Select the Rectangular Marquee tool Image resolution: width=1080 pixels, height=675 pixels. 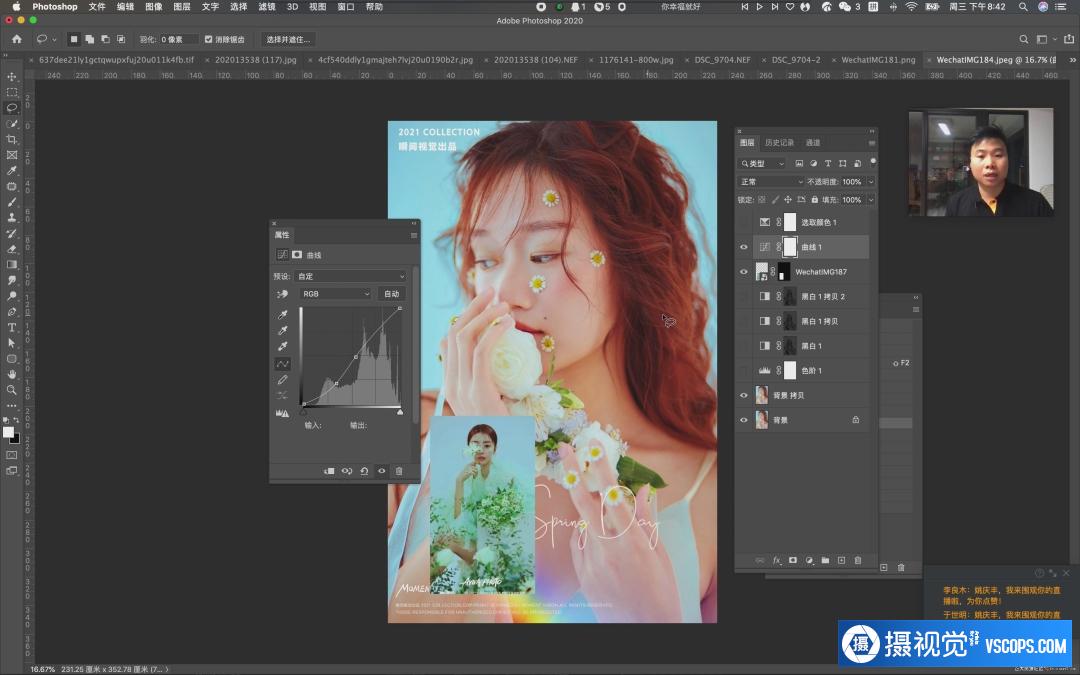point(12,92)
